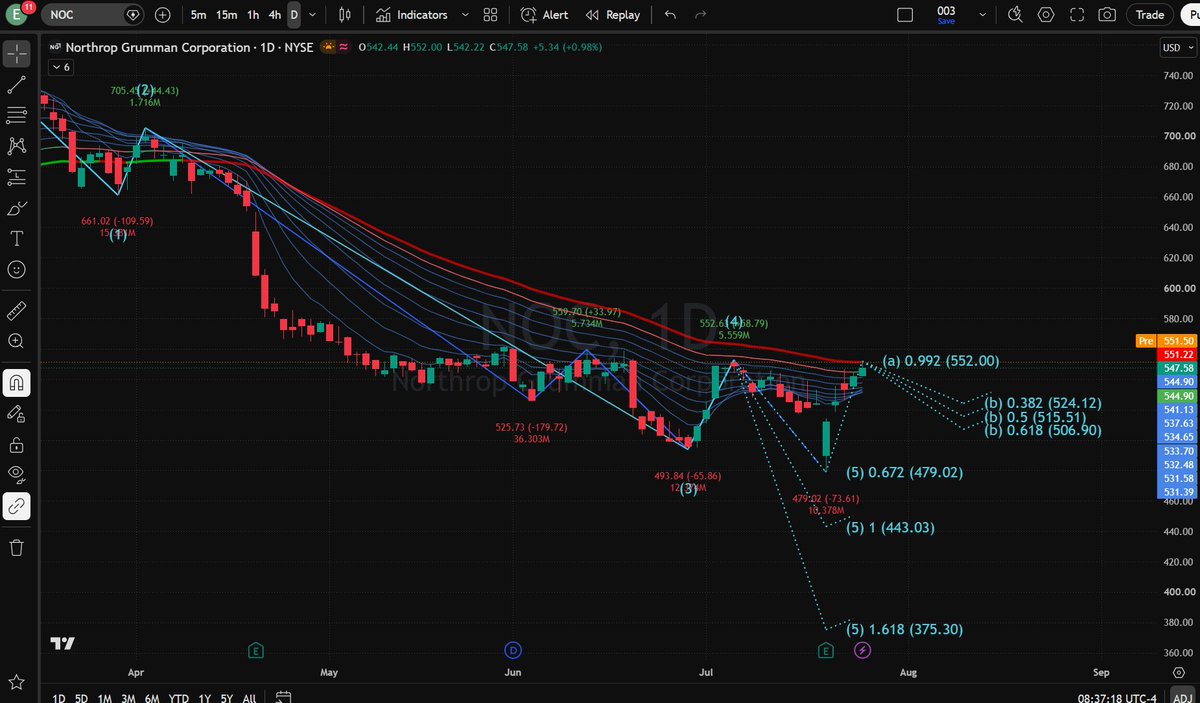Start bar Replay mode
The image size is (1200, 703).
pyautogui.click(x=612, y=15)
